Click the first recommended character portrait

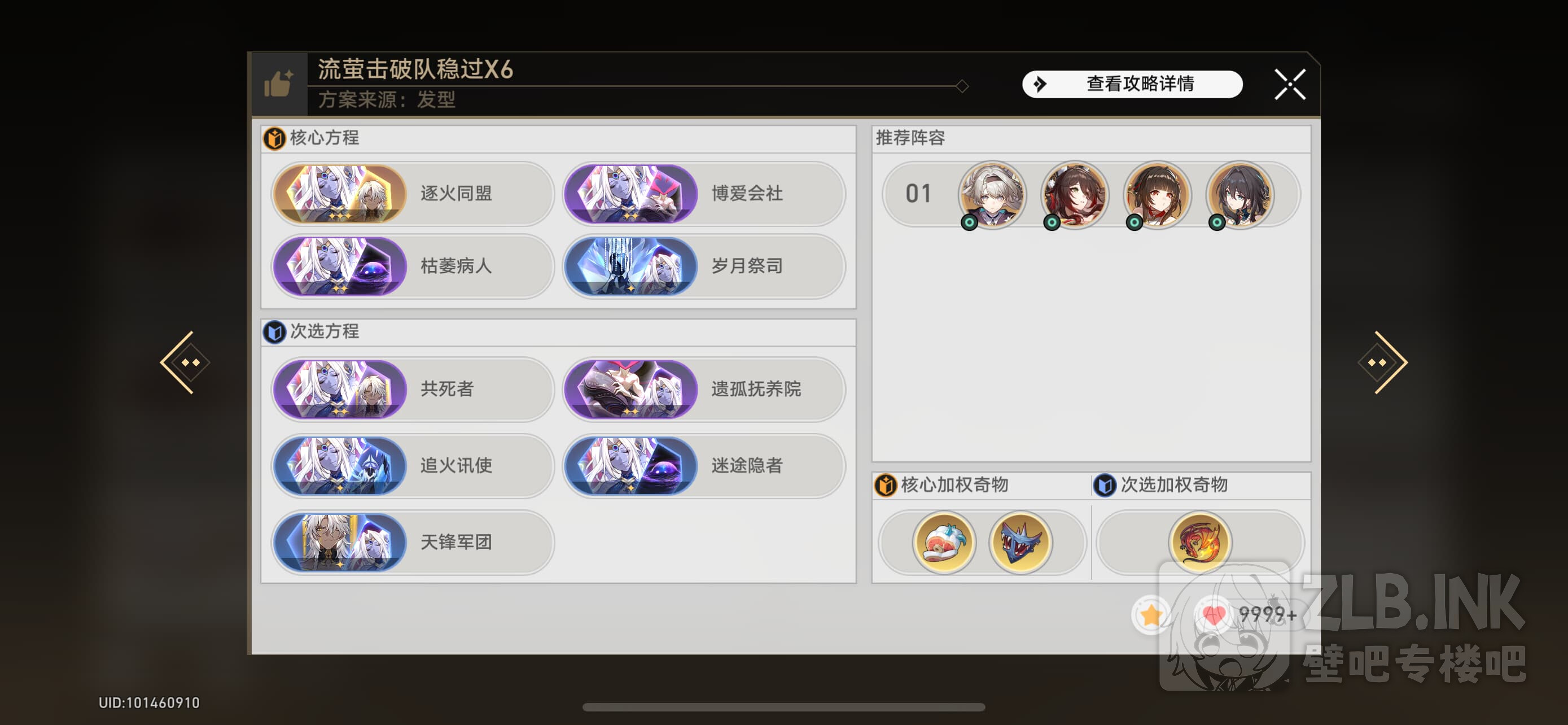point(992,195)
